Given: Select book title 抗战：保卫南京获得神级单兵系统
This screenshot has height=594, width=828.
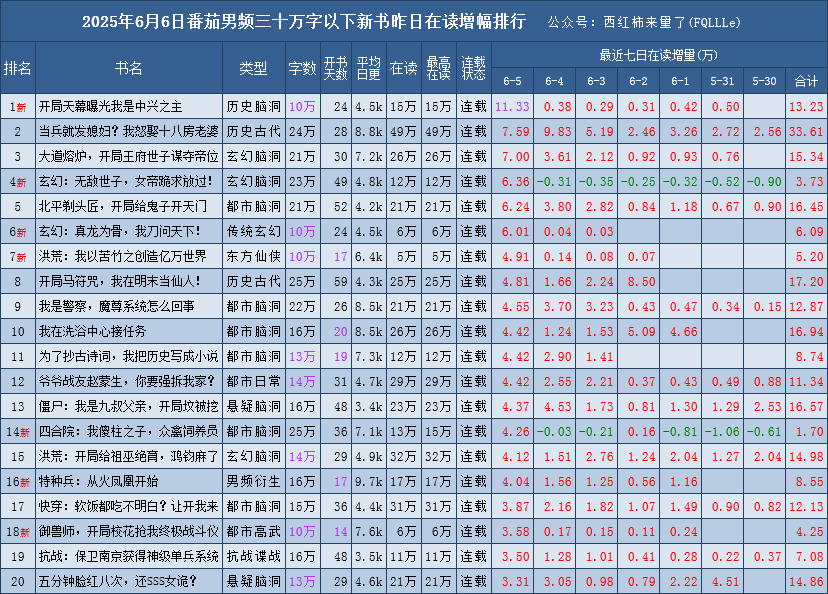Looking at the screenshot, I should 128,557.
